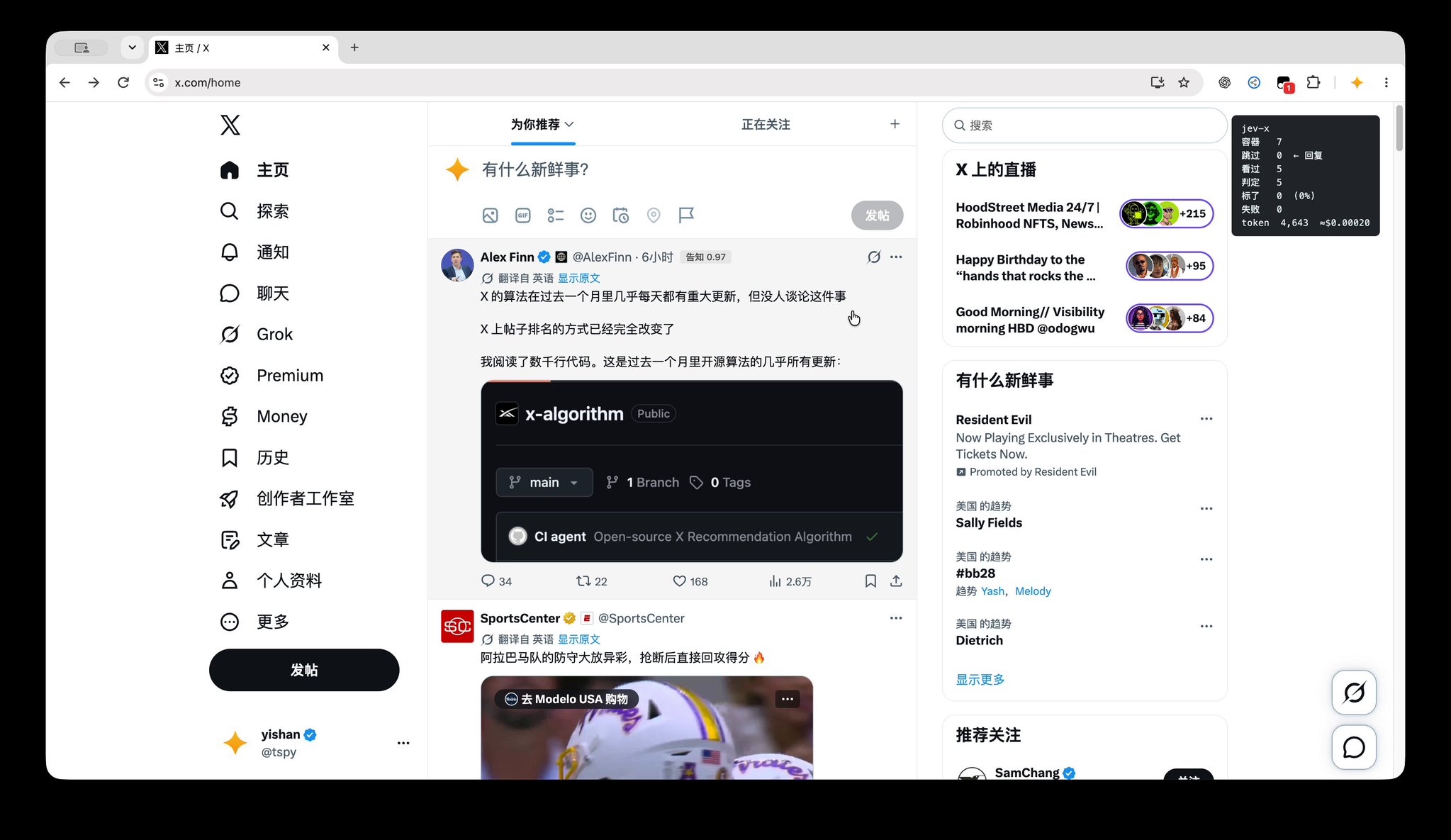
Task: Open a new browser tab
Action: [354, 47]
